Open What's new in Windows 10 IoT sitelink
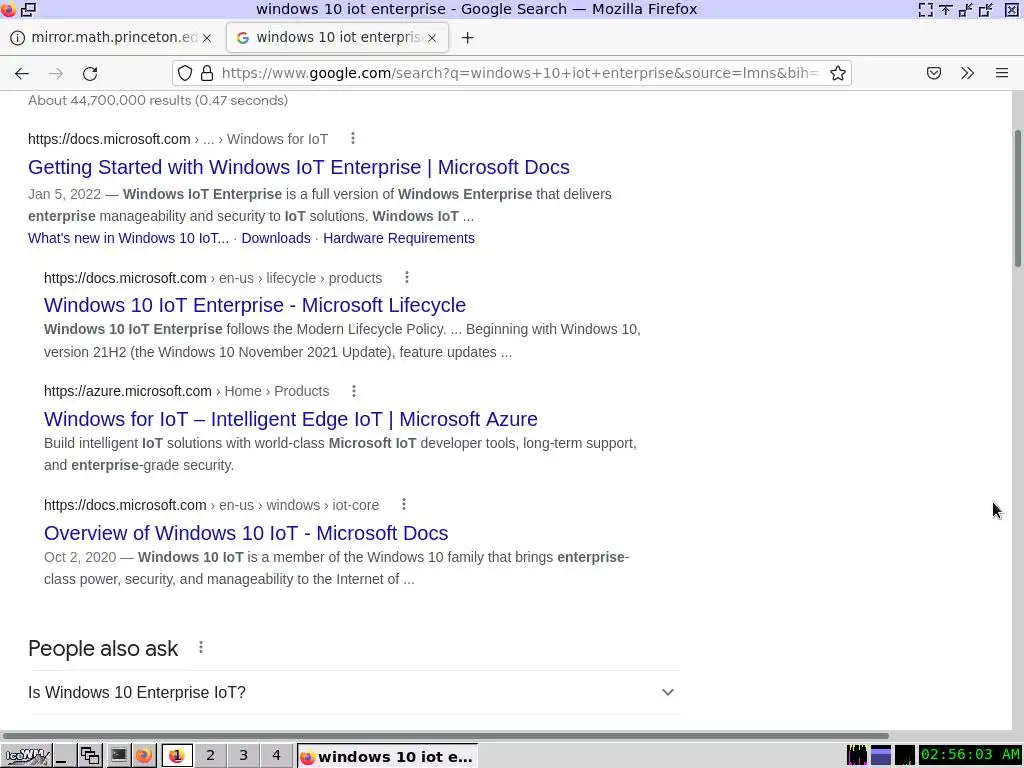This screenshot has height=768, width=1024. (128, 238)
